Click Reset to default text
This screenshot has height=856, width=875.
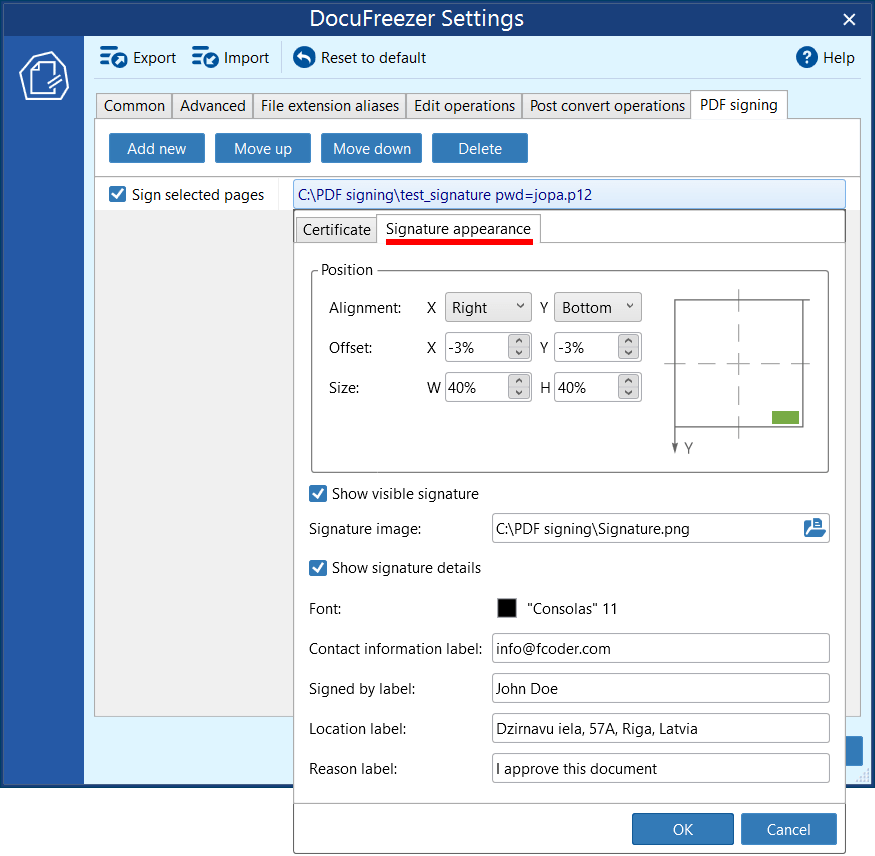point(373,57)
